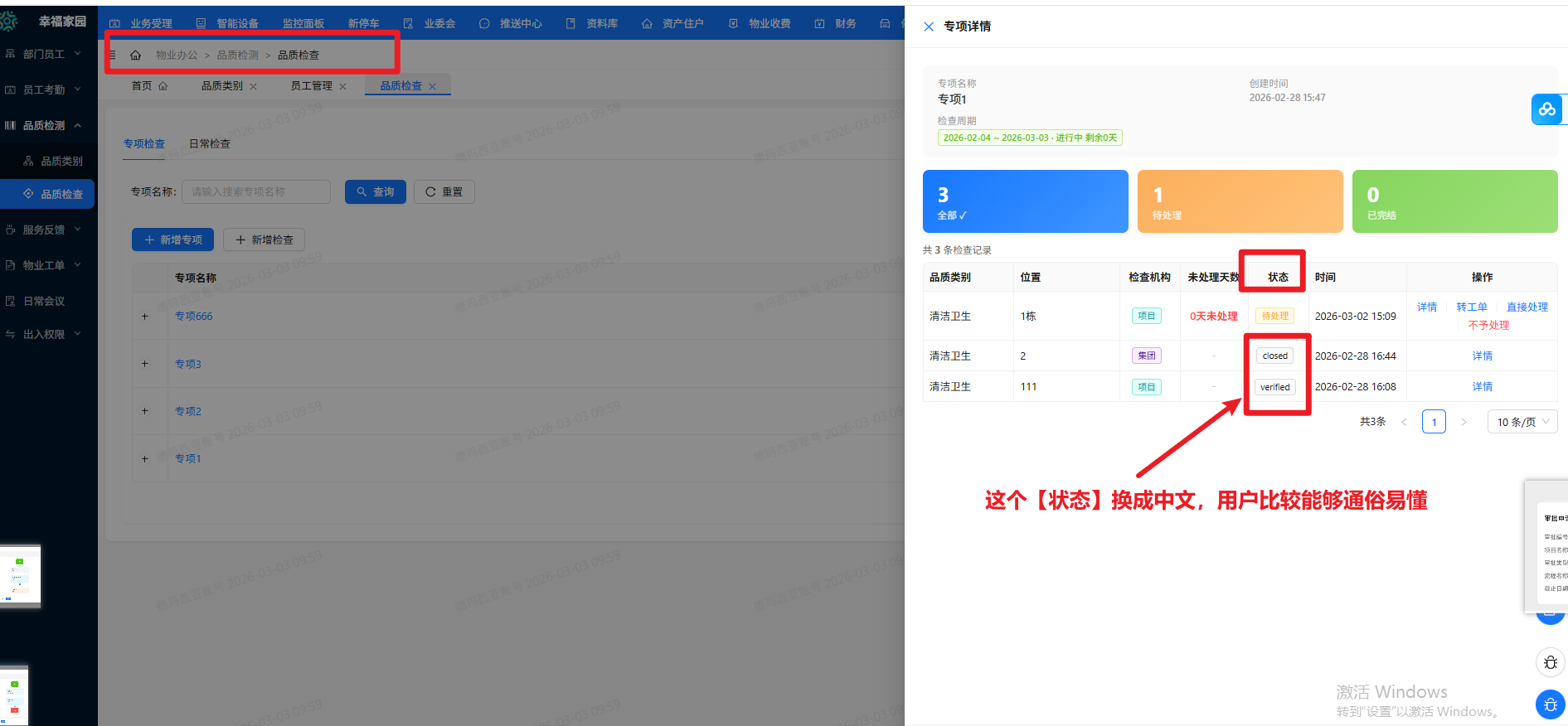Switch to the 日常检查 tab
1568x726 pixels.
click(x=210, y=144)
